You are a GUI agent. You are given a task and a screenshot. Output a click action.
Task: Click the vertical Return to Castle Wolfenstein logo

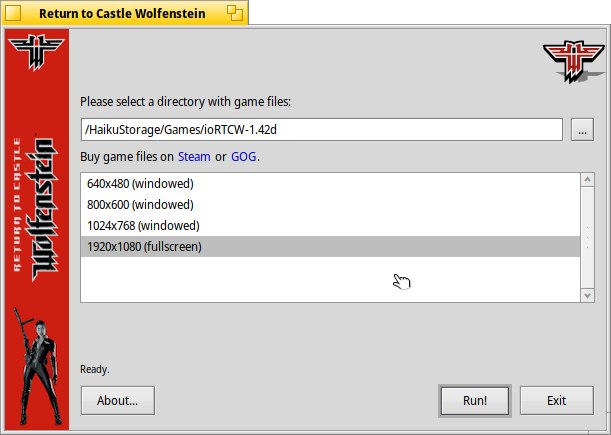pos(36,209)
